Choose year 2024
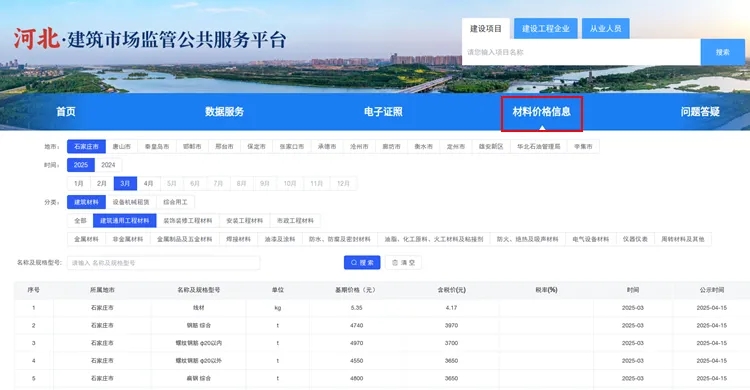The width and height of the screenshot is (750, 390). [108, 165]
